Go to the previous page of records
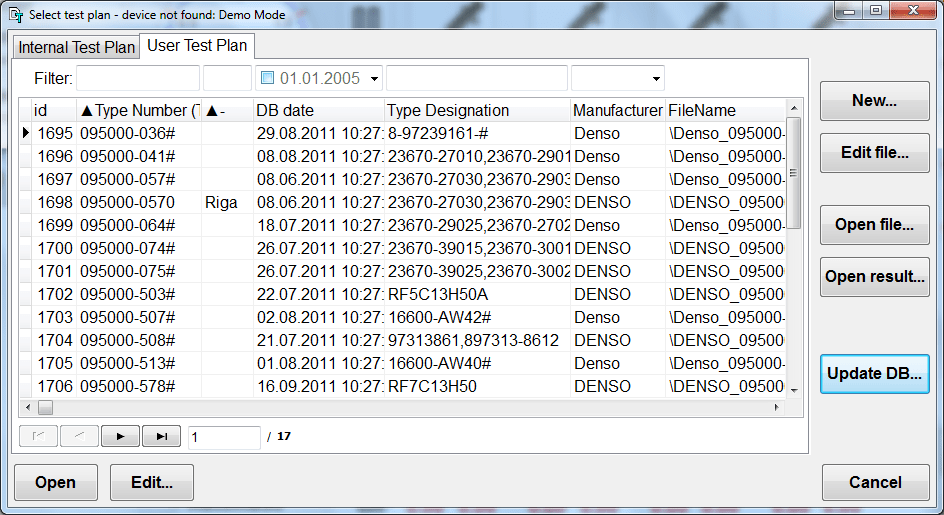 pyautogui.click(x=79, y=436)
